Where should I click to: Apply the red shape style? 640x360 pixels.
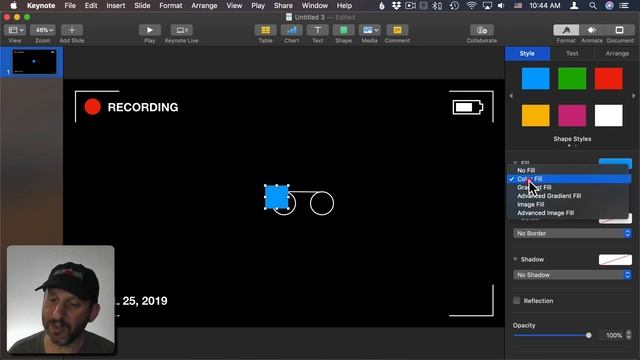[x=609, y=78]
